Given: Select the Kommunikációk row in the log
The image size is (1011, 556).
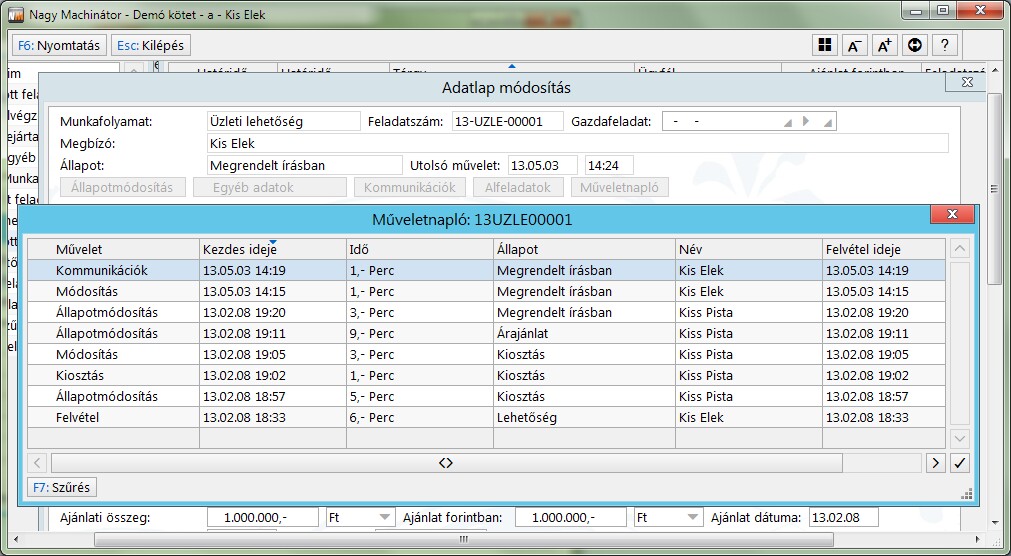Looking at the screenshot, I should coord(486,270).
